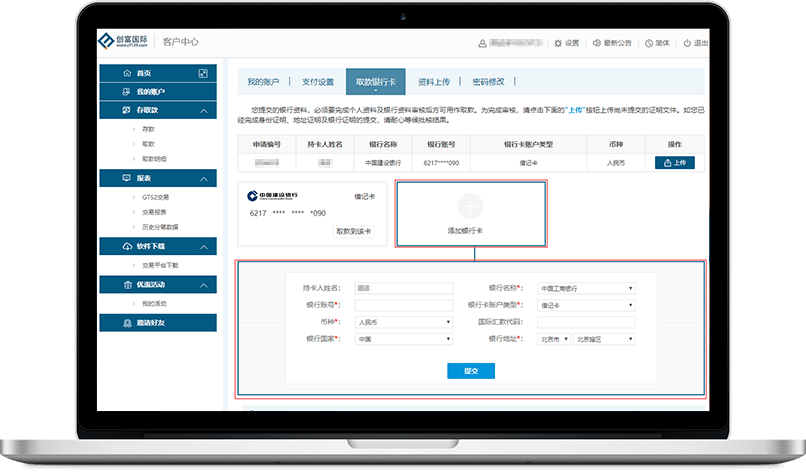
Task: Click the 提交 submit button
Action: point(471,371)
